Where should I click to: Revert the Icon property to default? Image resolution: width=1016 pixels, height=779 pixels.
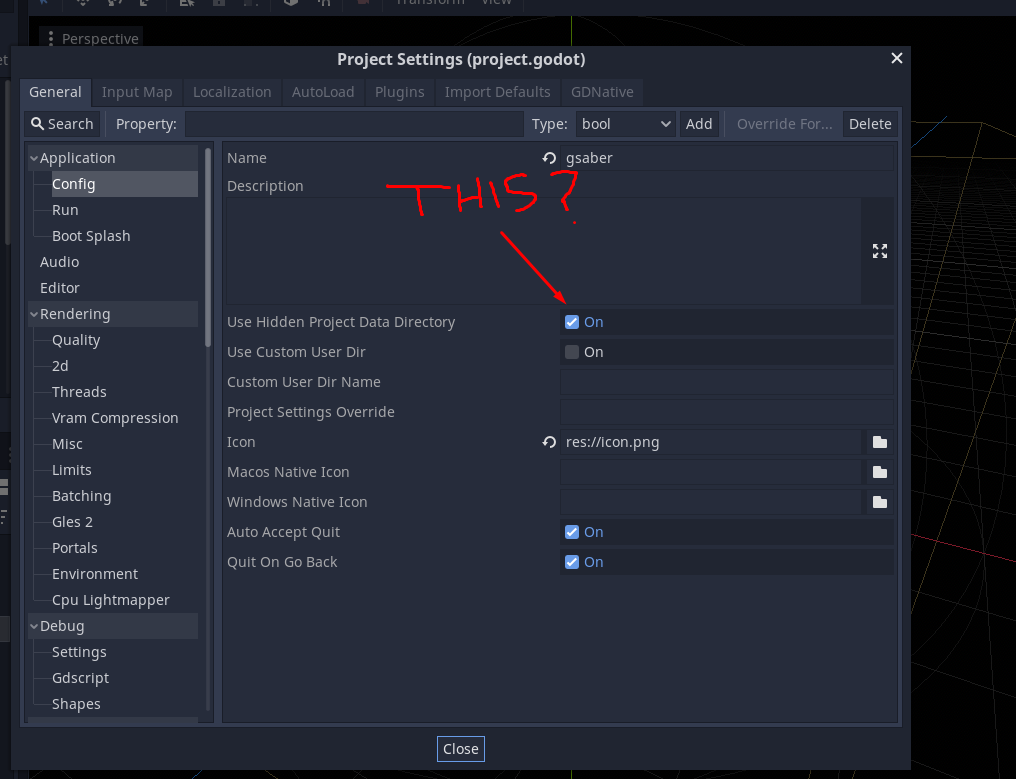pos(548,441)
